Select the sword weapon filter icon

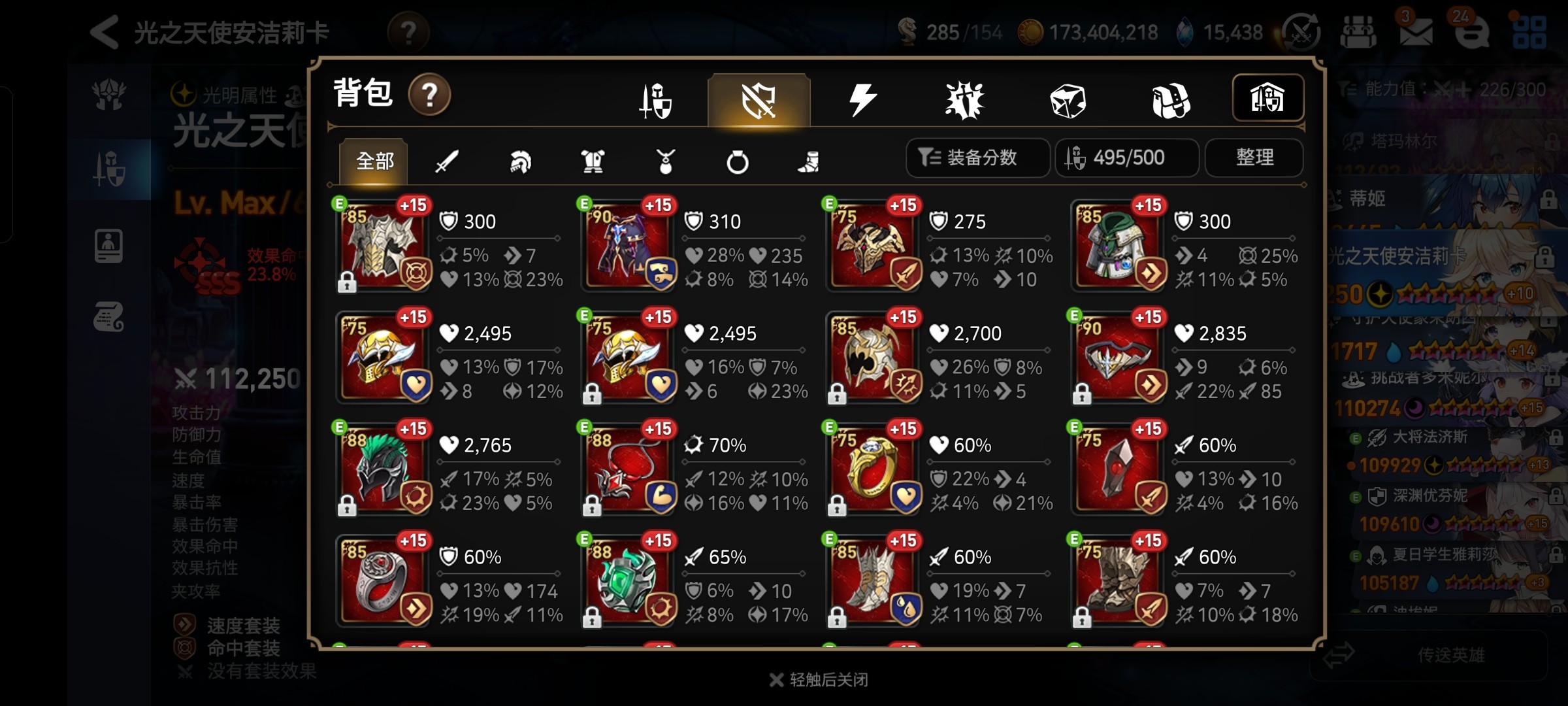(x=447, y=161)
